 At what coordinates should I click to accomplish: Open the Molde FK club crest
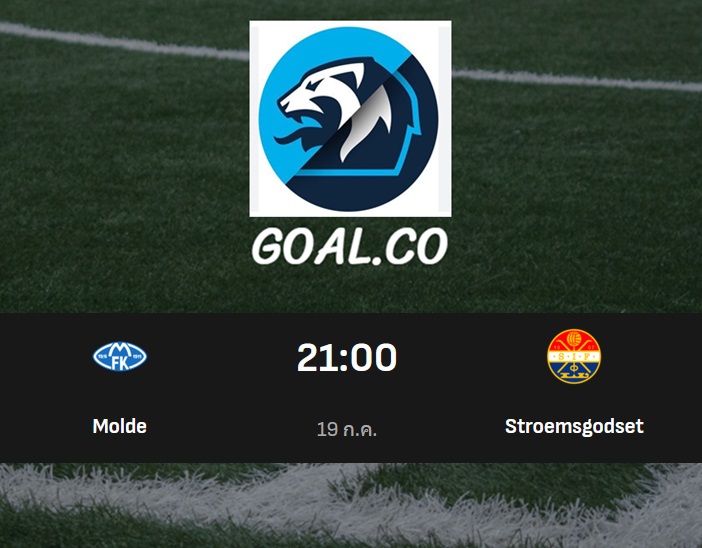click(x=120, y=357)
